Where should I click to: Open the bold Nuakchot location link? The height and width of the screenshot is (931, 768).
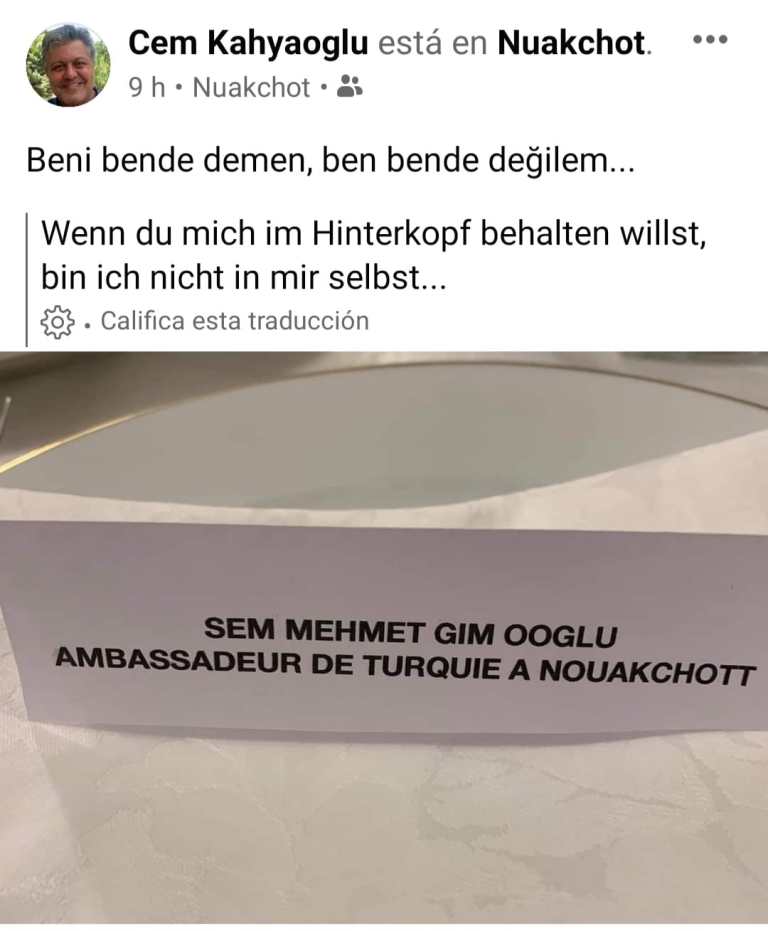571,43
